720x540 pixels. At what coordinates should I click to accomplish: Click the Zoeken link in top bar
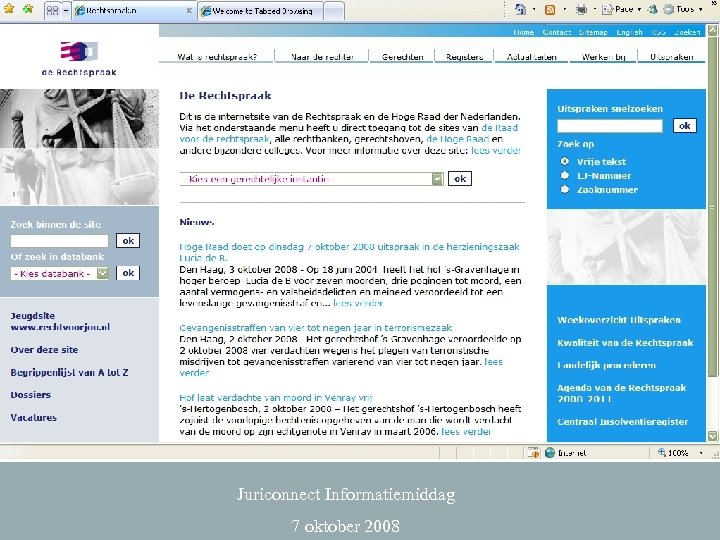point(687,32)
